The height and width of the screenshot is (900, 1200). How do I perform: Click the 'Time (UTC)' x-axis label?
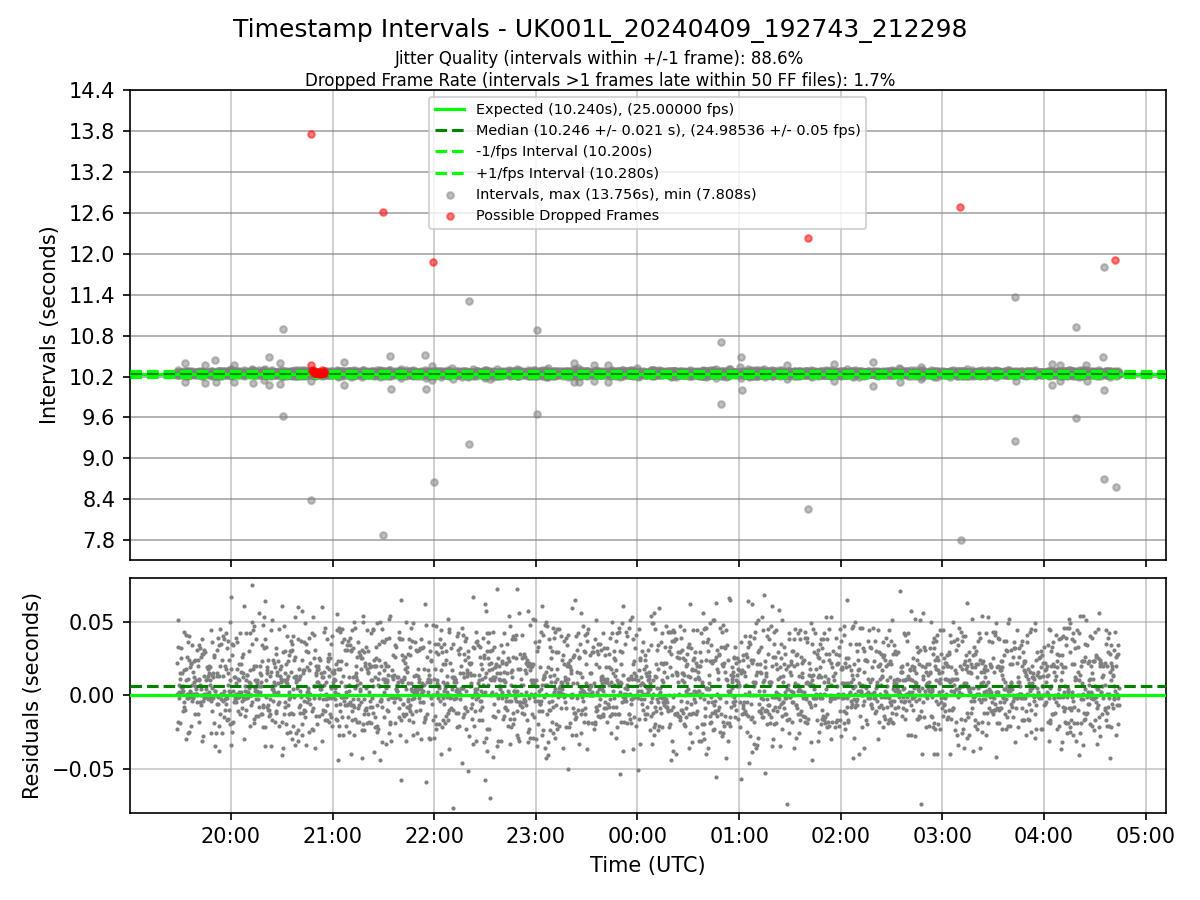click(647, 865)
